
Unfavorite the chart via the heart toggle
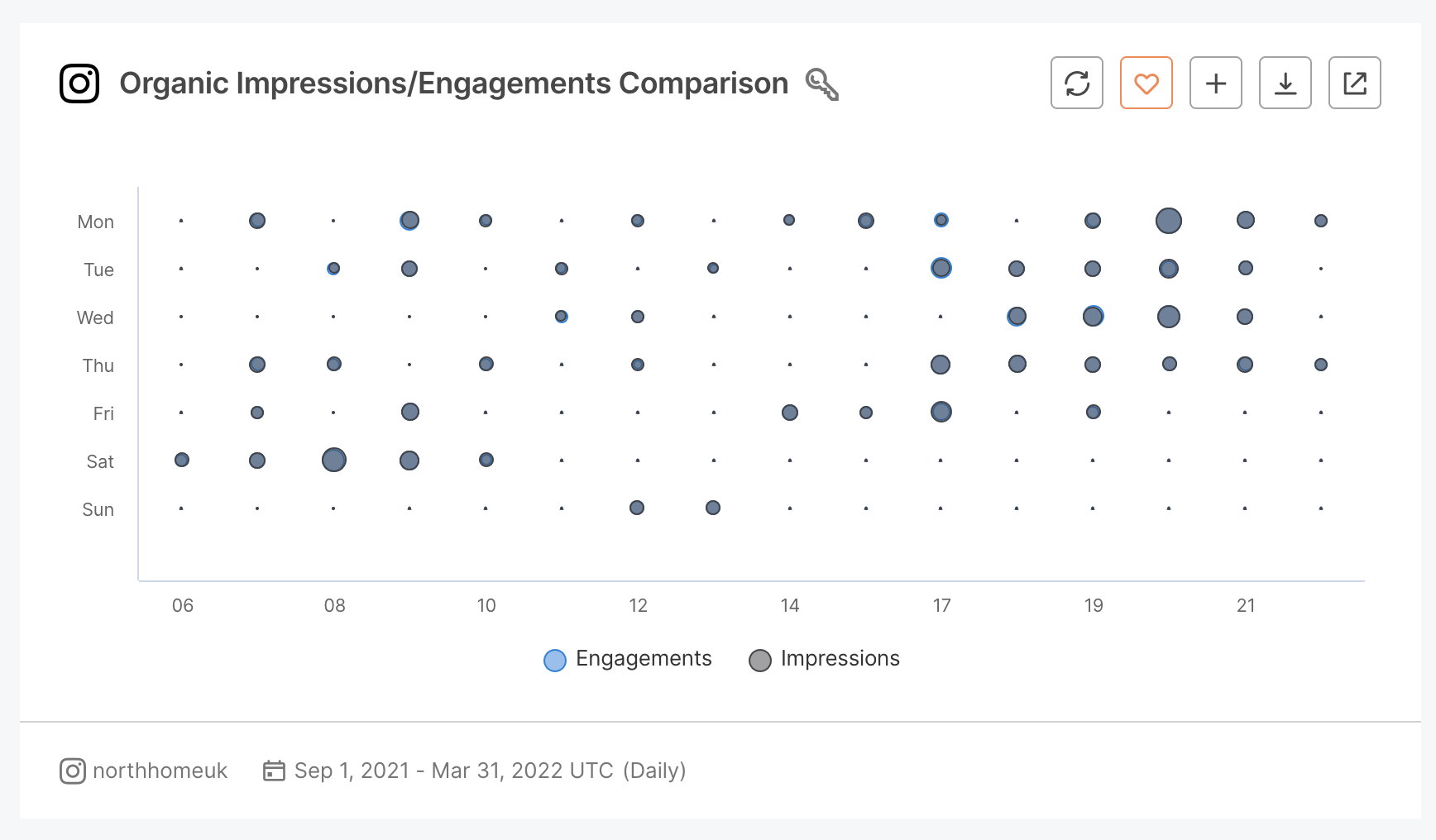[1146, 83]
